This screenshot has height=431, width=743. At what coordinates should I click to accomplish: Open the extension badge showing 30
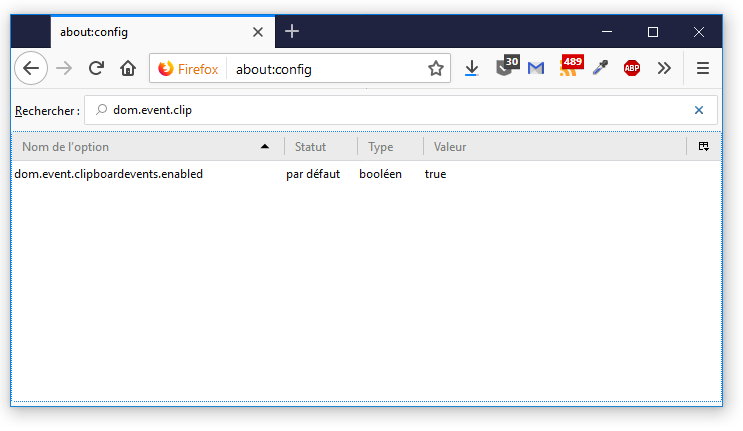pyautogui.click(x=506, y=66)
